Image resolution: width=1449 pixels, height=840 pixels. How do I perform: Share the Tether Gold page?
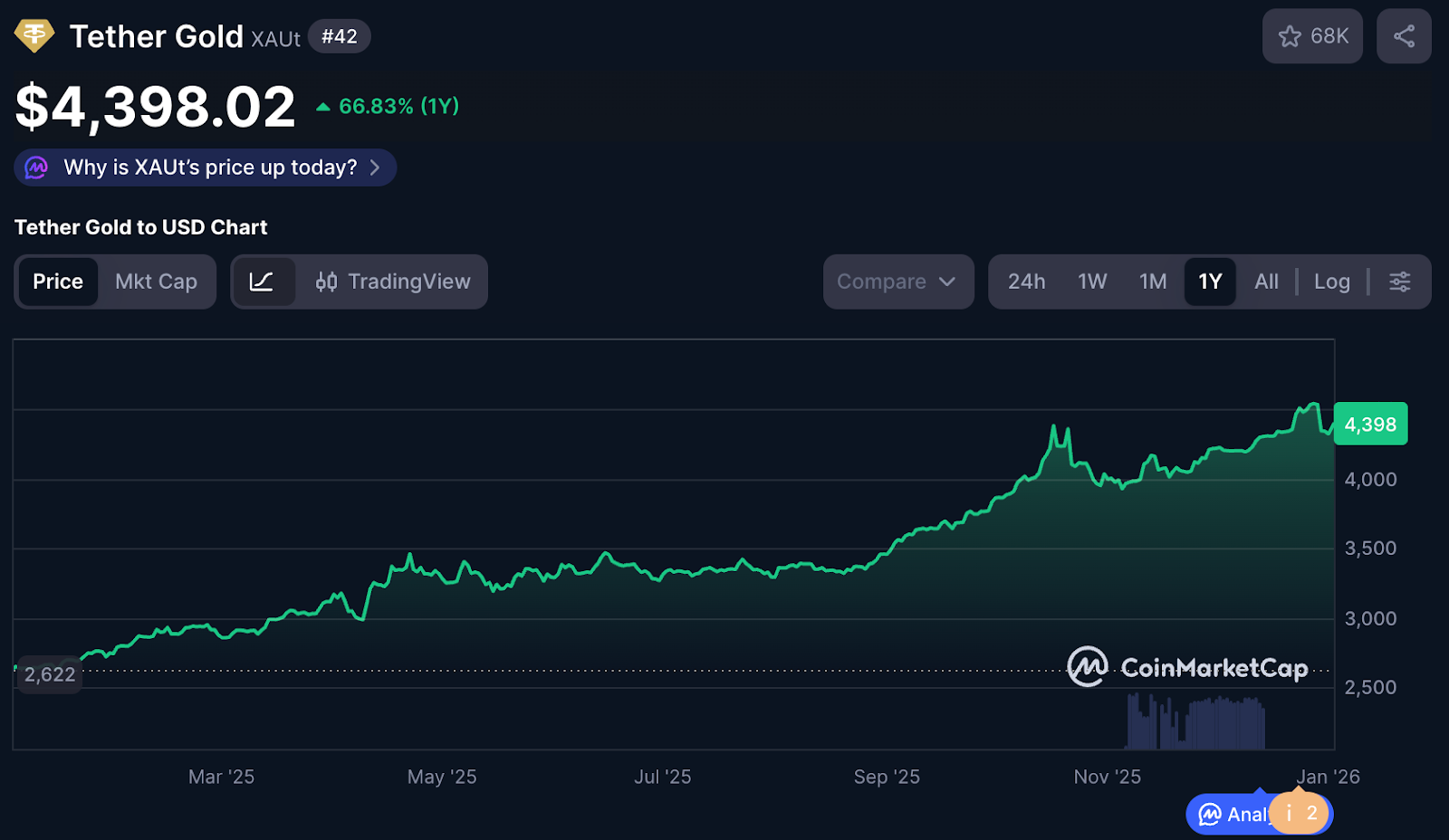pos(1403,36)
